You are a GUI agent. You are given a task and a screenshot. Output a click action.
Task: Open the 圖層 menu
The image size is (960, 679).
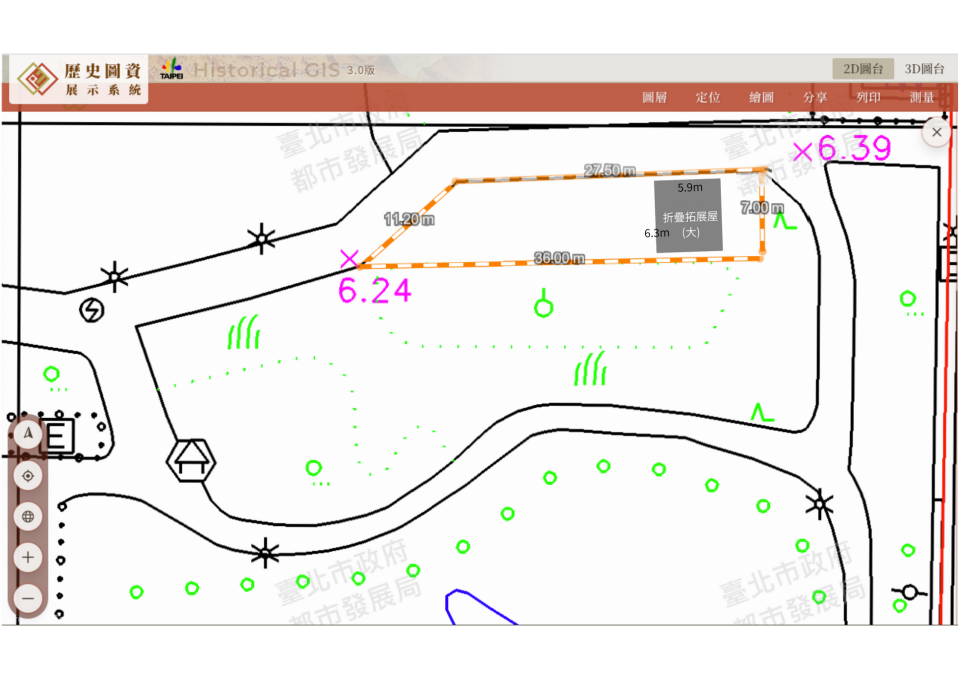tap(654, 97)
